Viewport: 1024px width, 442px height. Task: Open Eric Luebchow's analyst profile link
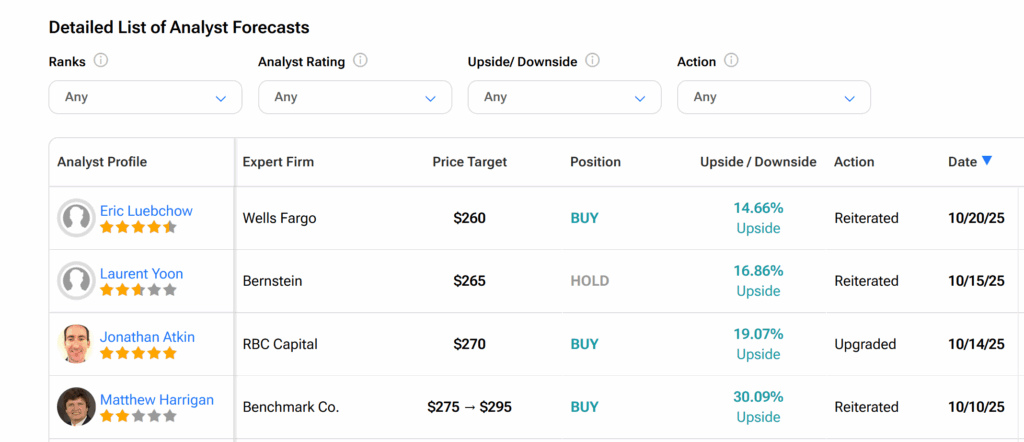(x=146, y=211)
